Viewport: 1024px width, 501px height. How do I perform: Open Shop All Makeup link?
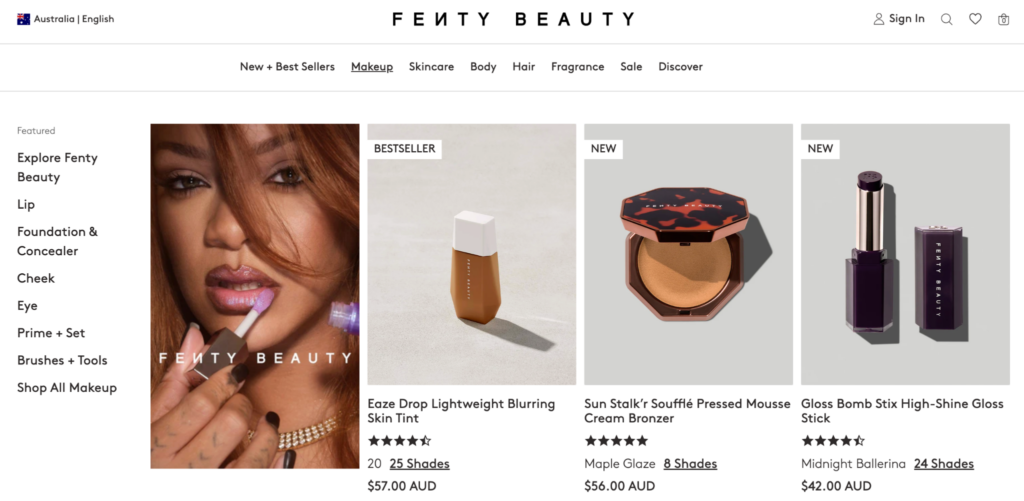point(67,387)
